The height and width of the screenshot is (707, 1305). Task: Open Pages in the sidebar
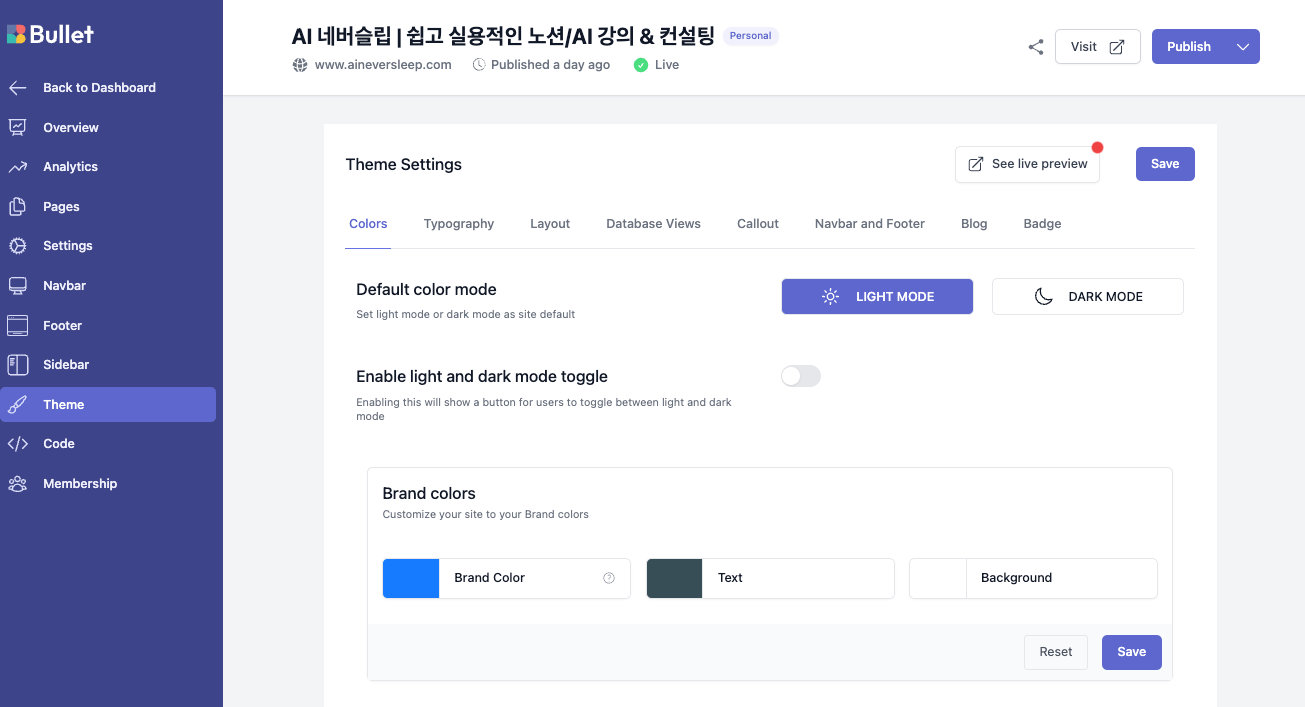coord(108,207)
